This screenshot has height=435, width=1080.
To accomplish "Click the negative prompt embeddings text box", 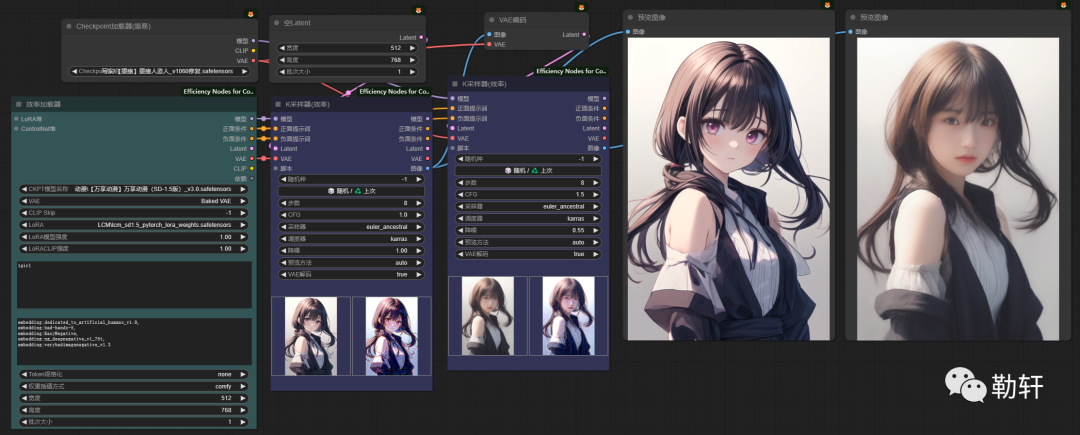I will tap(134, 341).
